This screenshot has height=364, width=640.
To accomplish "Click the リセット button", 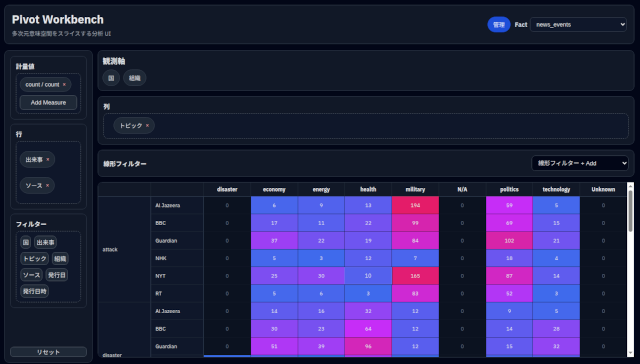I will [48, 352].
